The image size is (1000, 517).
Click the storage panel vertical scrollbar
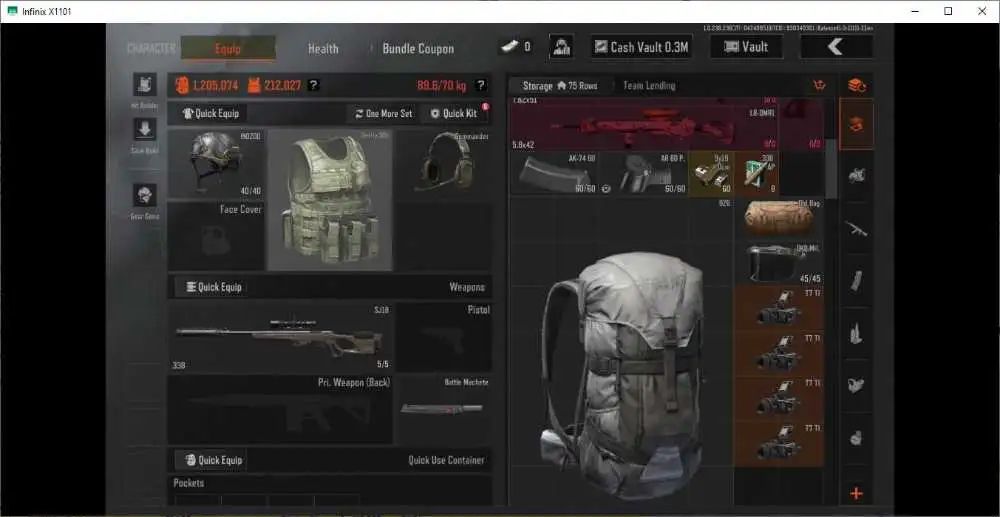(x=831, y=169)
